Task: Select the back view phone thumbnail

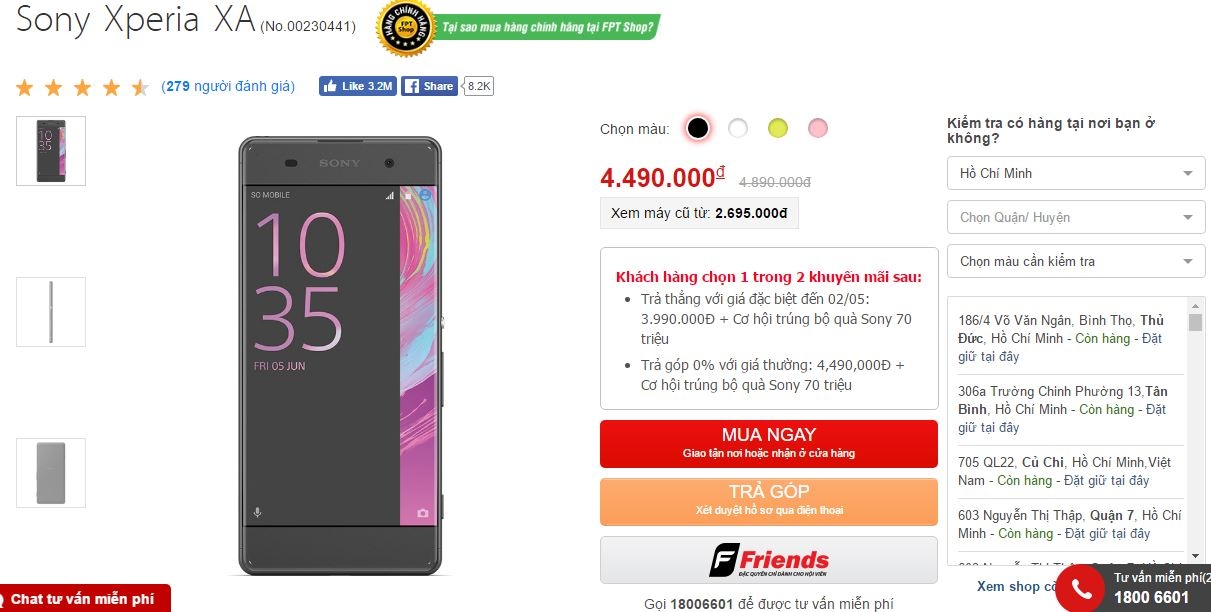Action: coord(51,472)
